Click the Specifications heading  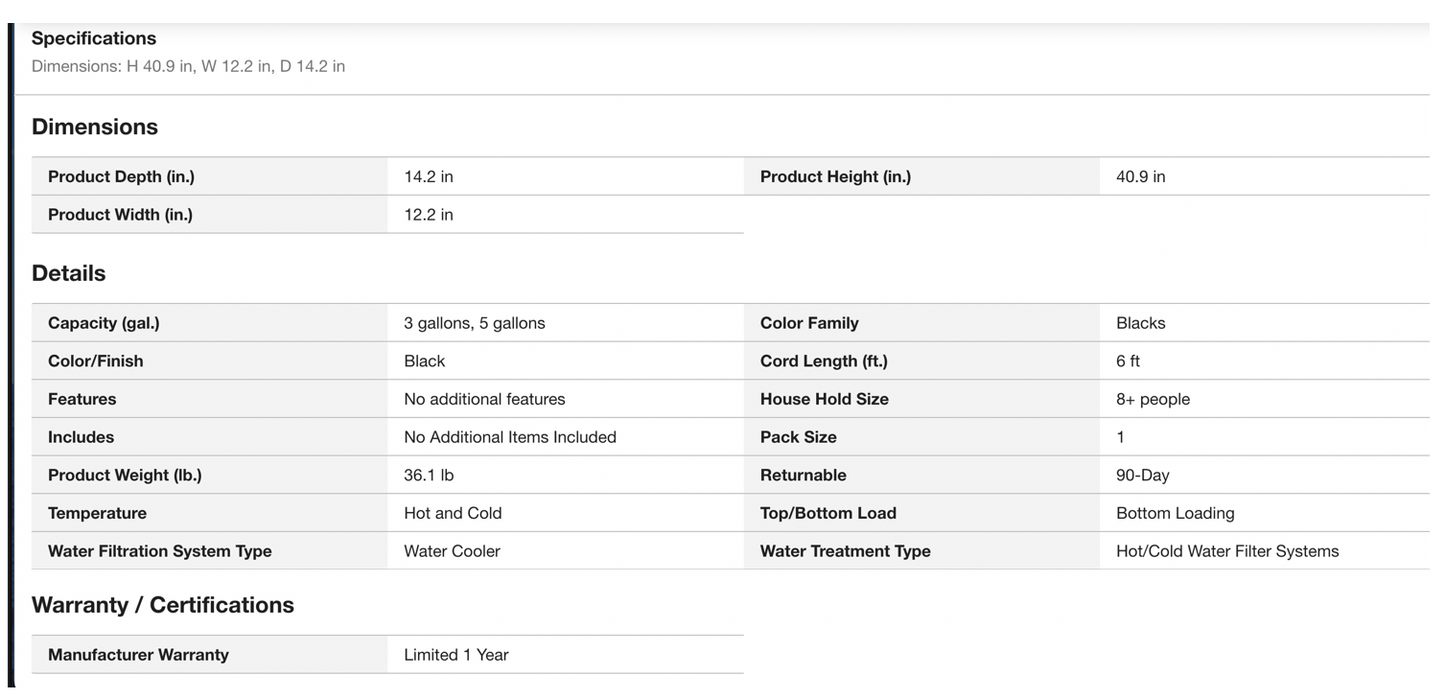[94, 38]
